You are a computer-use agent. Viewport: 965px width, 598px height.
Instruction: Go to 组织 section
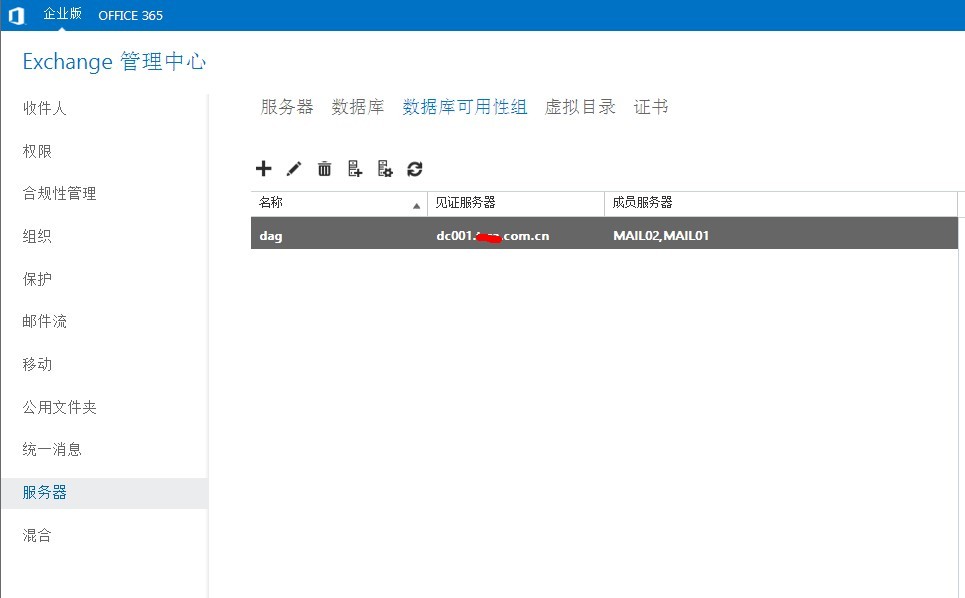(x=37, y=236)
